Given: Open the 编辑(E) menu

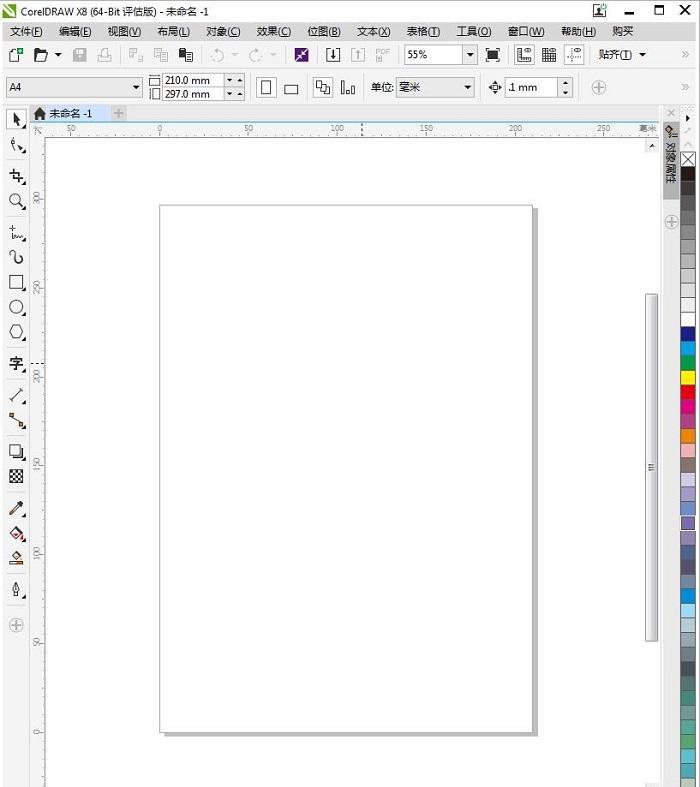Looking at the screenshot, I should (75, 32).
